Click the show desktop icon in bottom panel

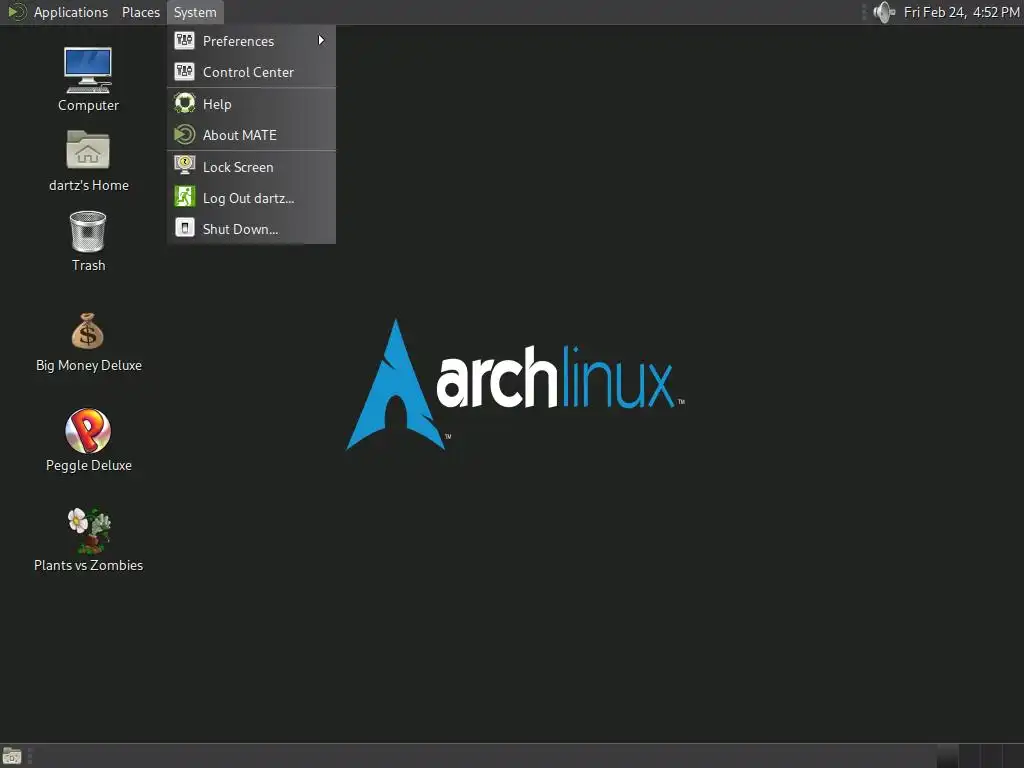[x=12, y=756]
